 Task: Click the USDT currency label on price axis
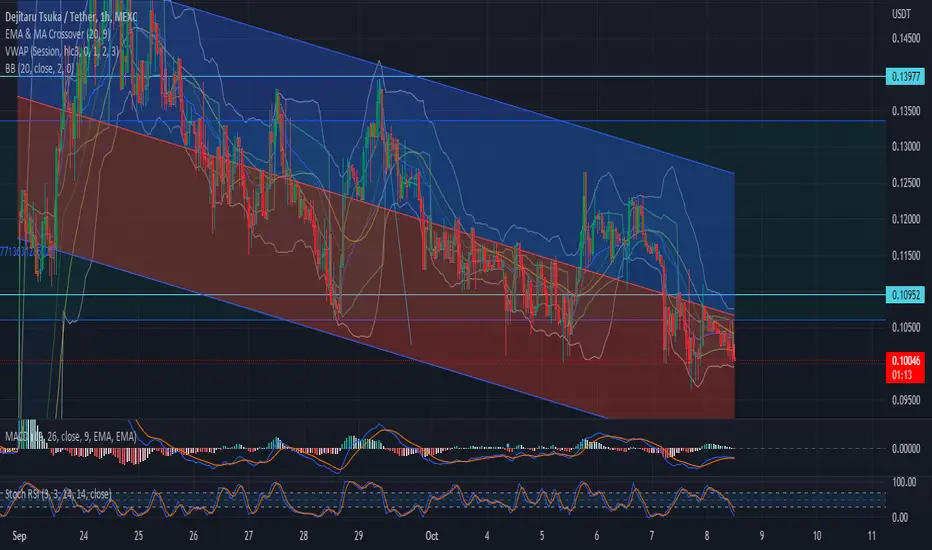pyautogui.click(x=901, y=14)
